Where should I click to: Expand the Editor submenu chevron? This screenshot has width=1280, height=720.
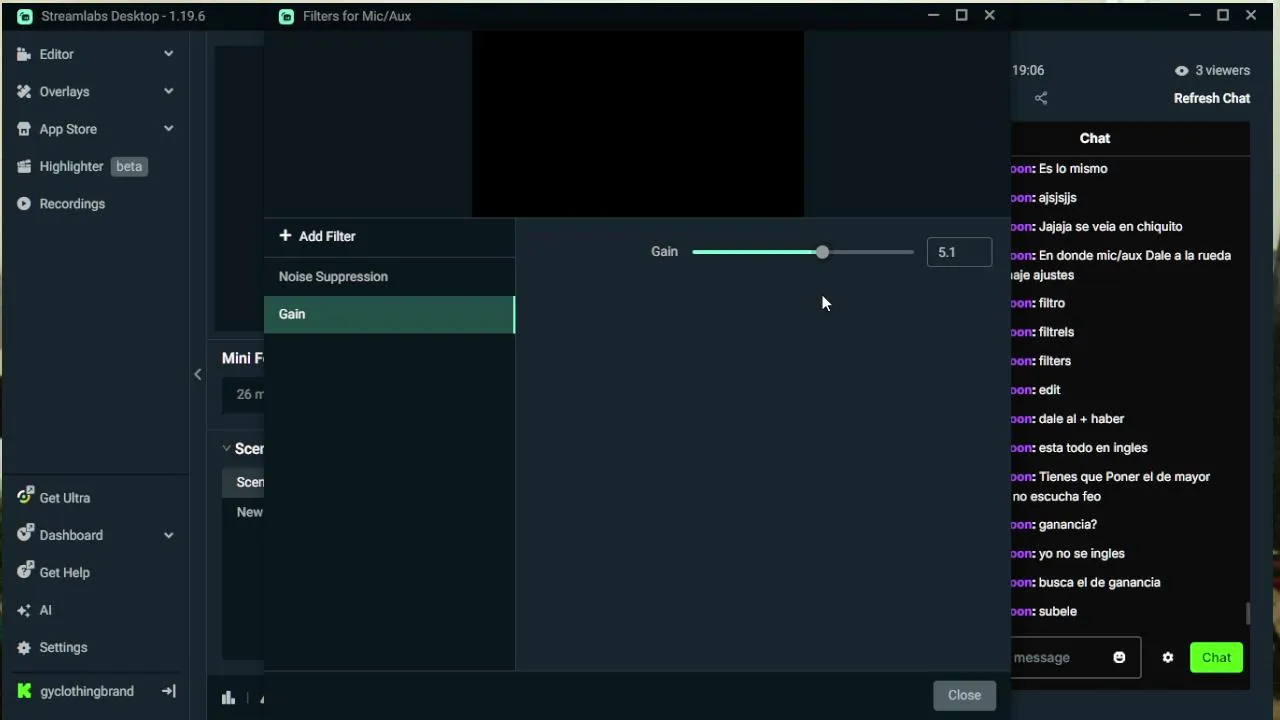click(168, 54)
